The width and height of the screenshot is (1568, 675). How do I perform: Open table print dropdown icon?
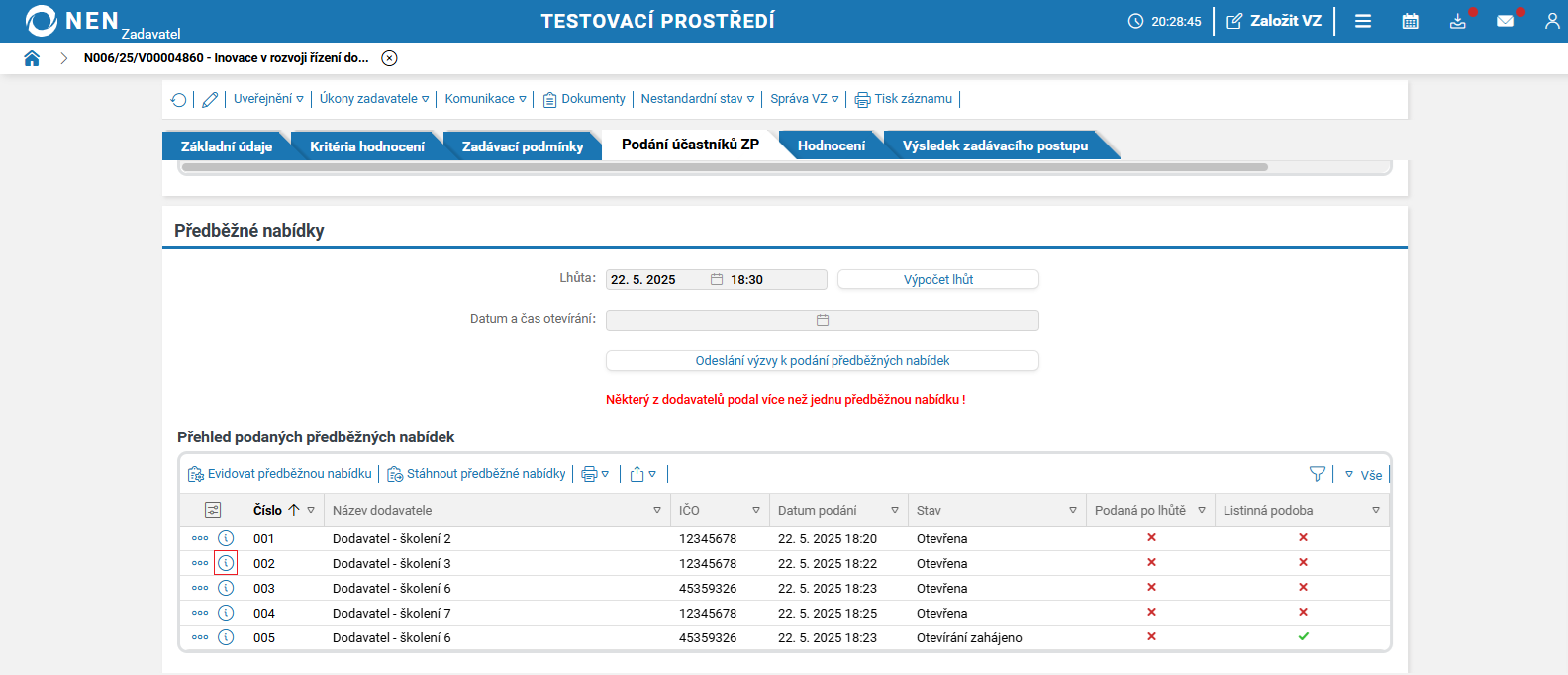tap(595, 474)
